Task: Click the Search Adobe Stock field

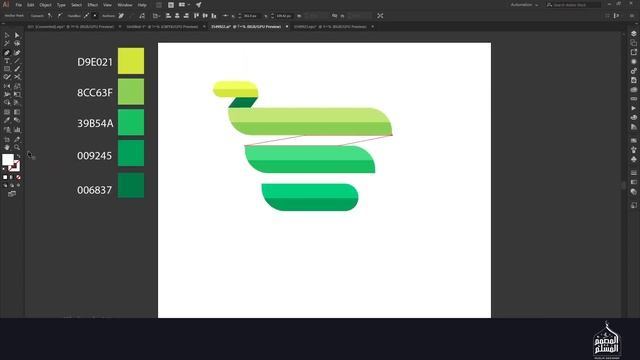Action: point(573,5)
